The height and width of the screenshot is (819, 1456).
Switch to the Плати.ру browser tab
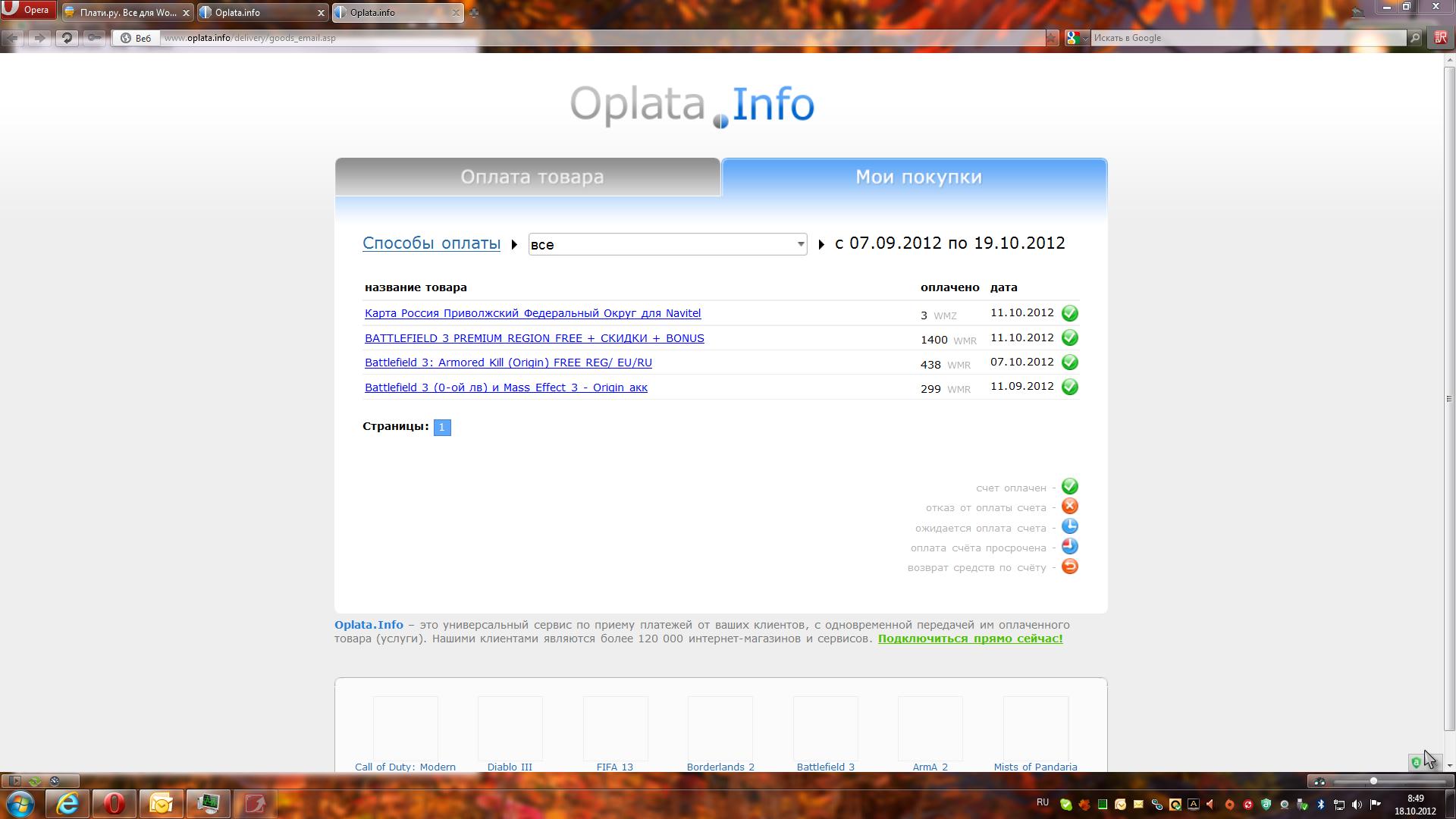click(127, 13)
